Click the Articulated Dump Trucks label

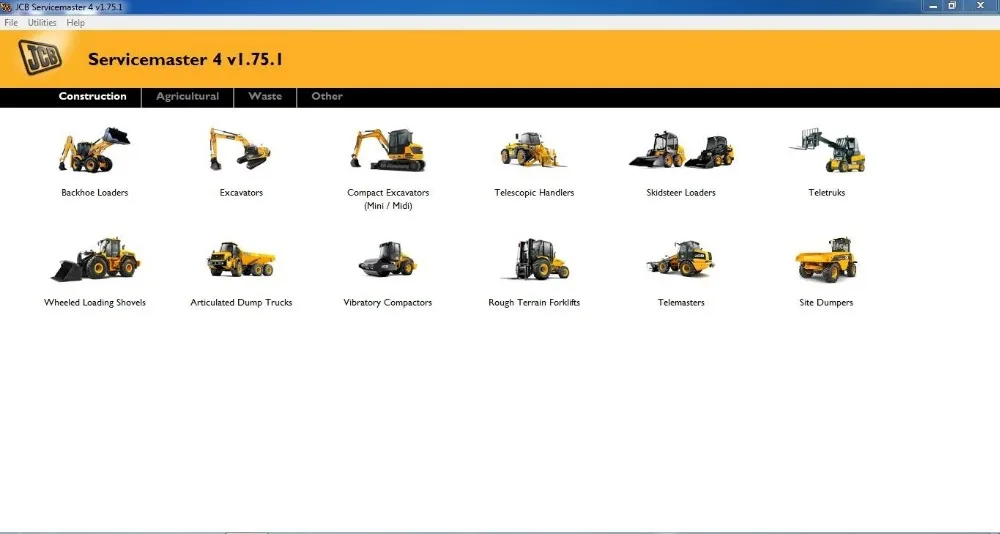pyautogui.click(x=241, y=302)
